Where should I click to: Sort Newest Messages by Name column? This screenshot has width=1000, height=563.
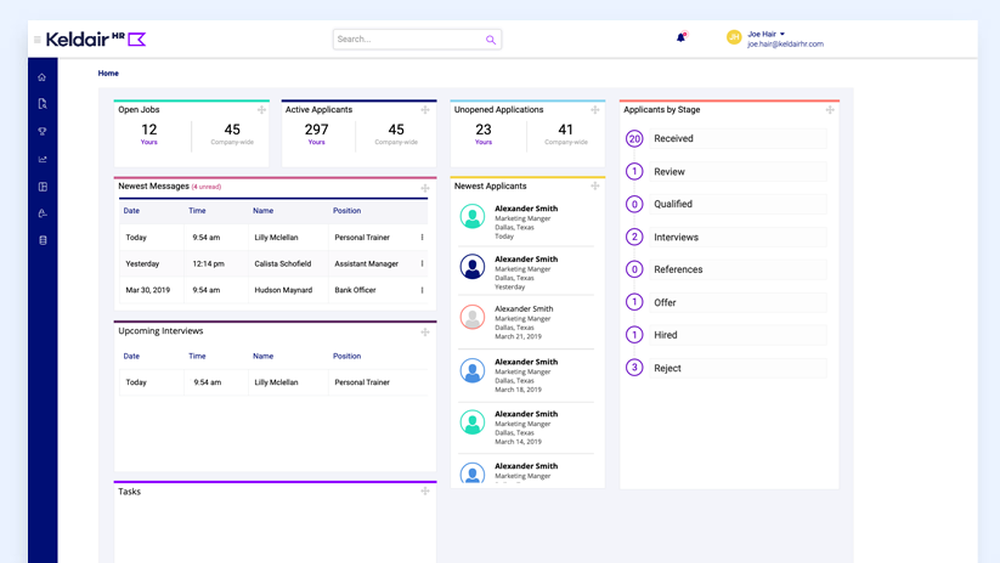[x=263, y=210]
